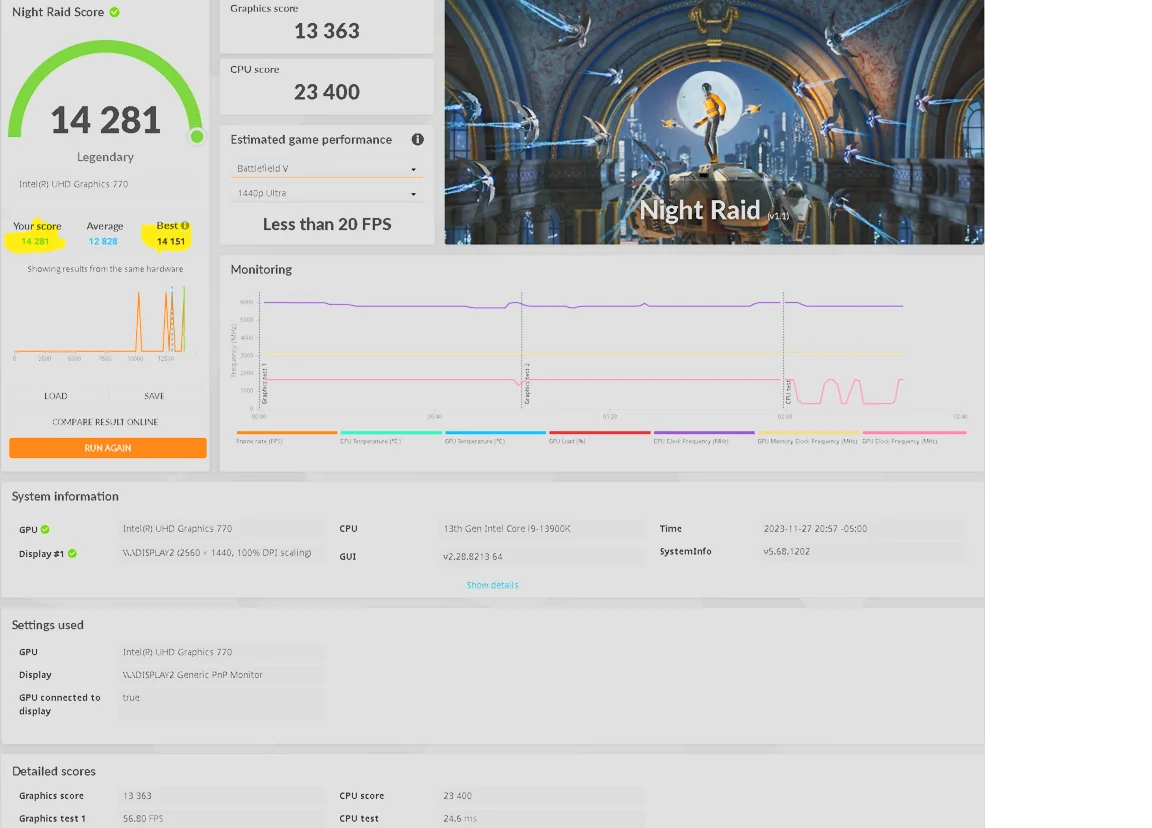Click the score distribution histogram
1152x828 pixels.
[x=105, y=321]
